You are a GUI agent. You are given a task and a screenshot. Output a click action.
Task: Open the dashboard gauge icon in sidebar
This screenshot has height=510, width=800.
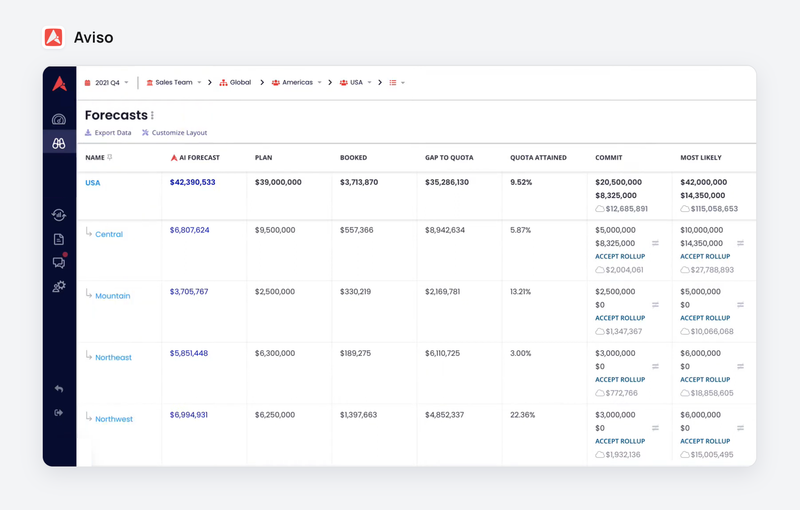(59, 119)
